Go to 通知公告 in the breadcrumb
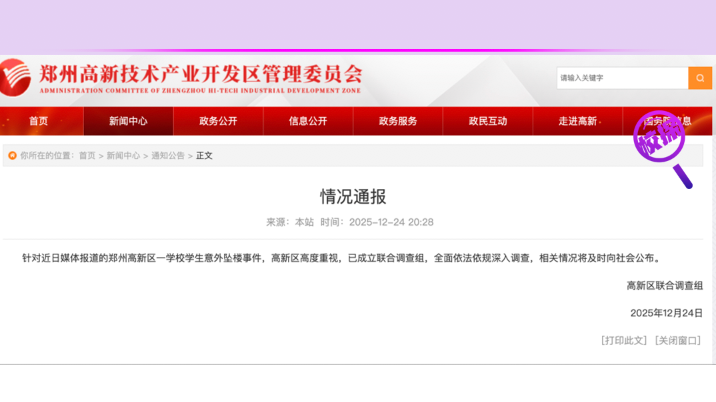 tap(168, 156)
